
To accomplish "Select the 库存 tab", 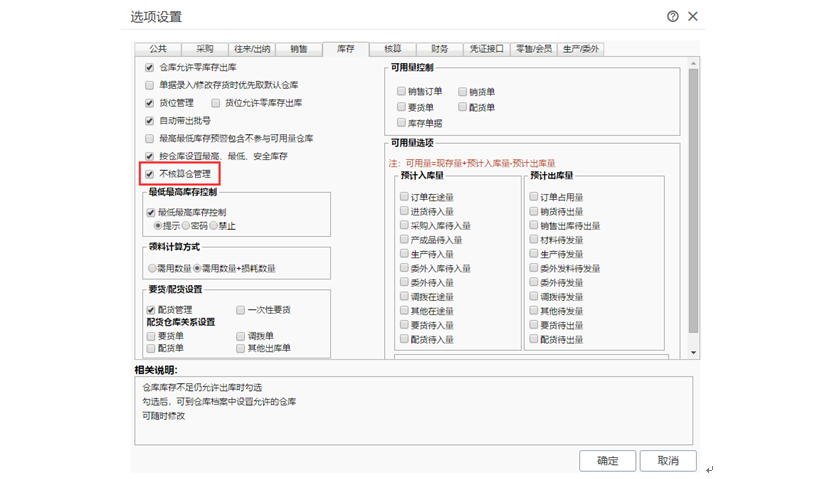I will (x=345, y=49).
